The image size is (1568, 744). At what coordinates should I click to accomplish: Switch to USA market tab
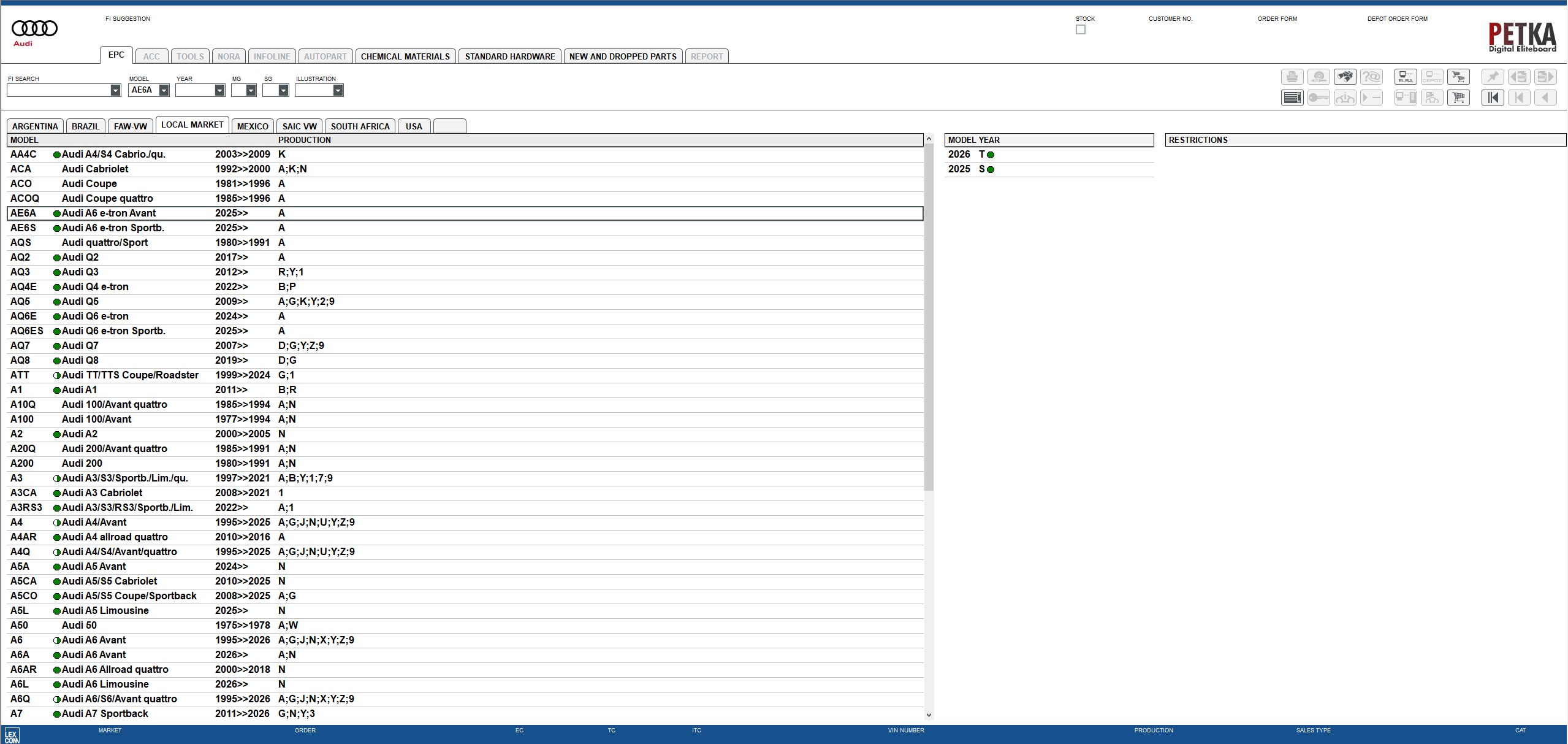(x=414, y=126)
